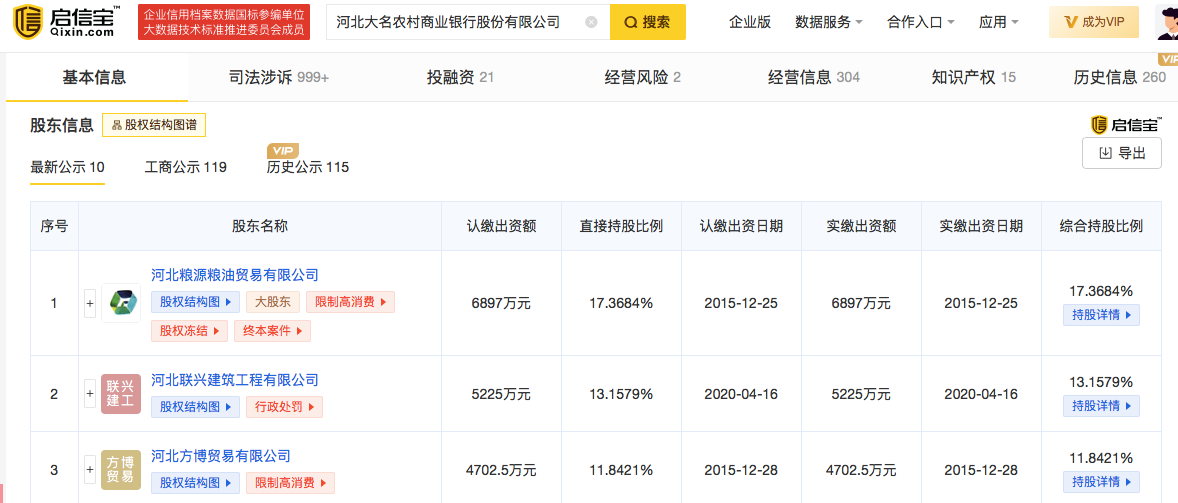Expand row 1 shareholder with plus button

90,302
